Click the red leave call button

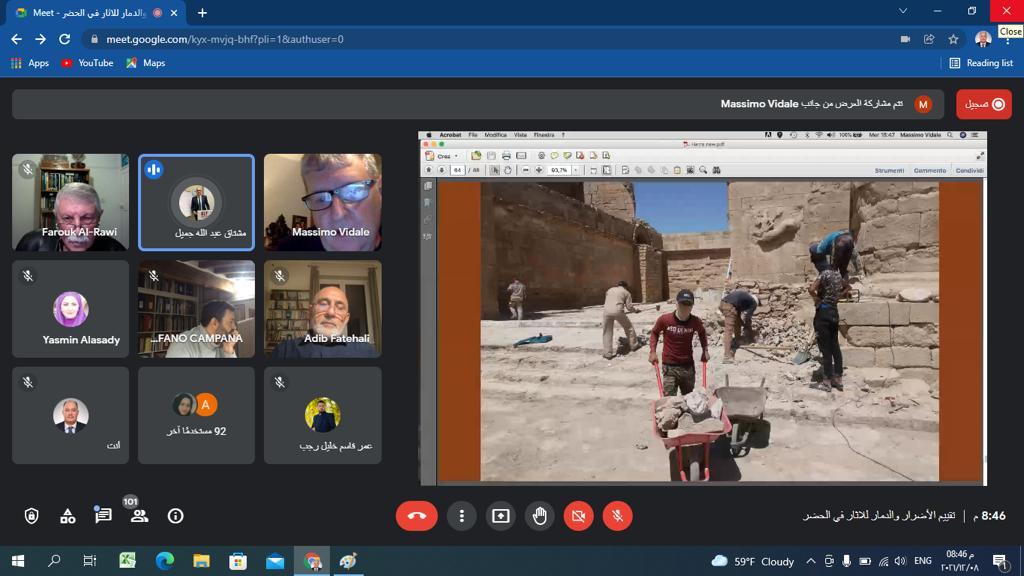pos(417,516)
